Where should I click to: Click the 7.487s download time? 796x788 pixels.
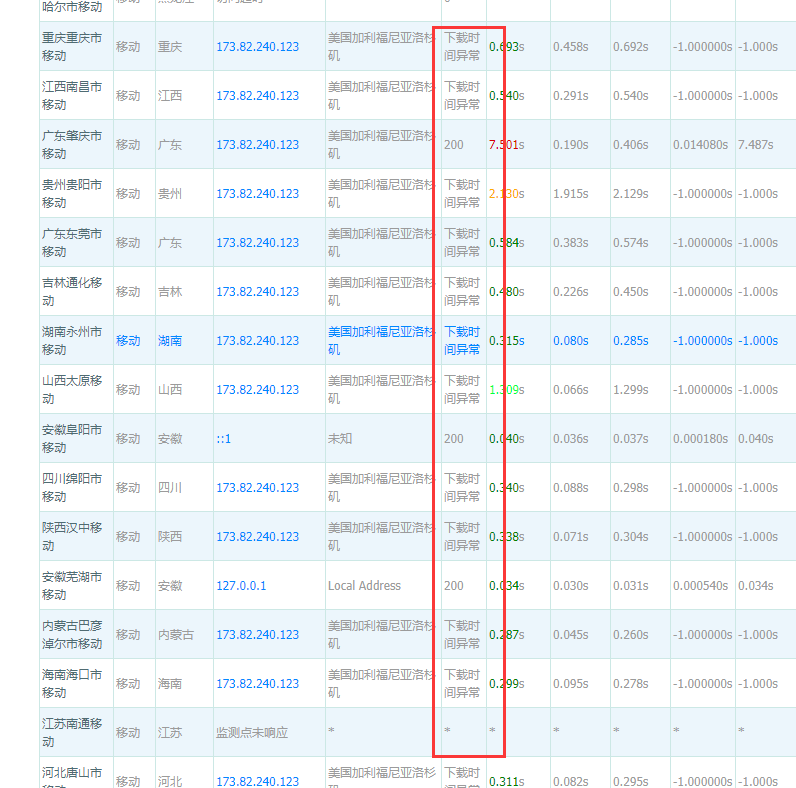click(x=755, y=145)
